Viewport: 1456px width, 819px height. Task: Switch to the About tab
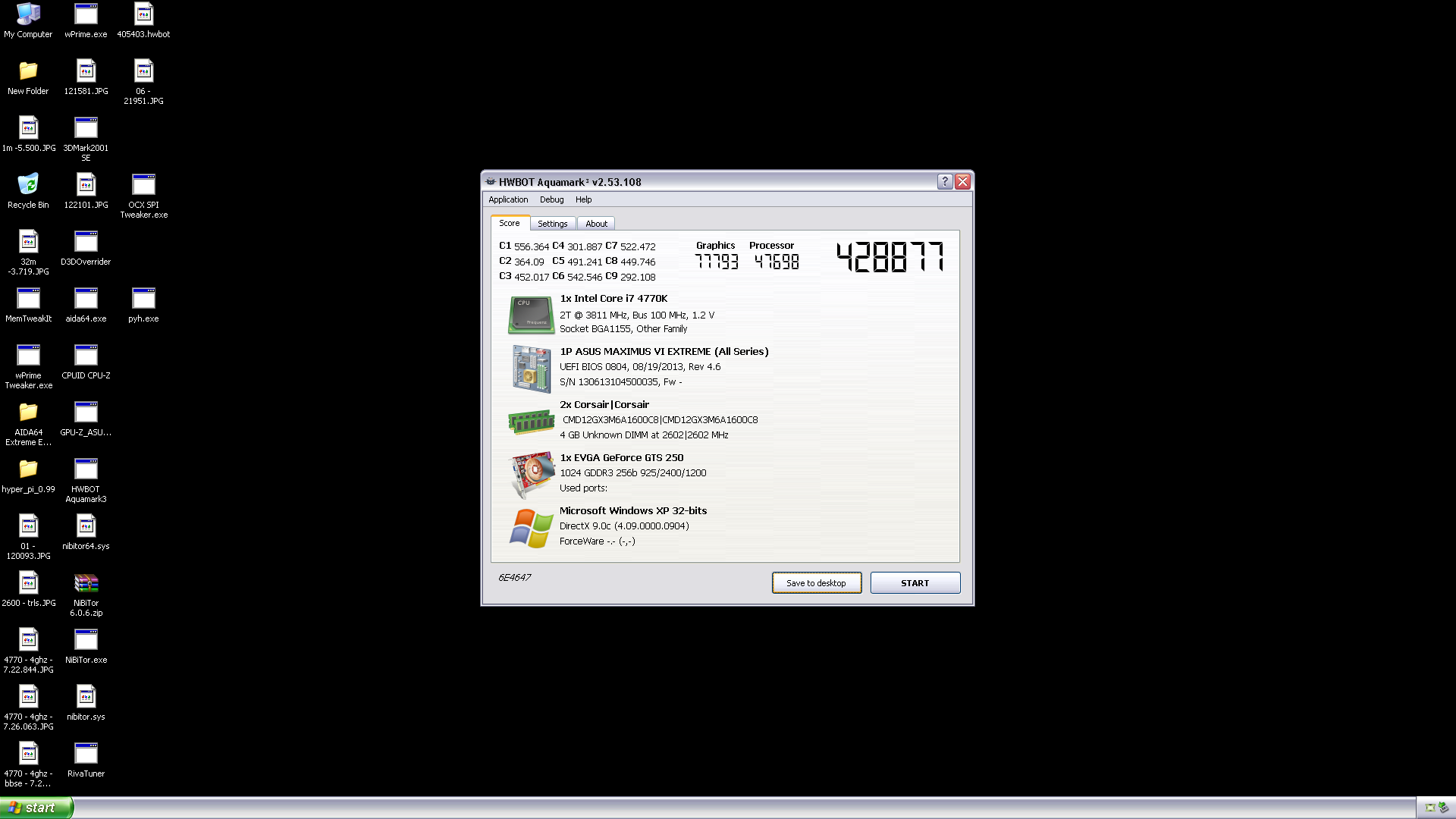596,224
